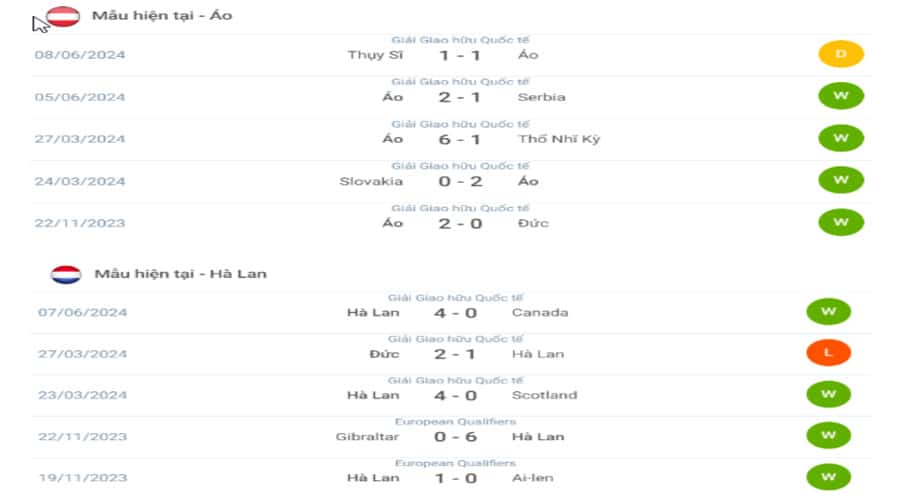Click the orange L badge for Đức–Hà Lan

pos(828,354)
